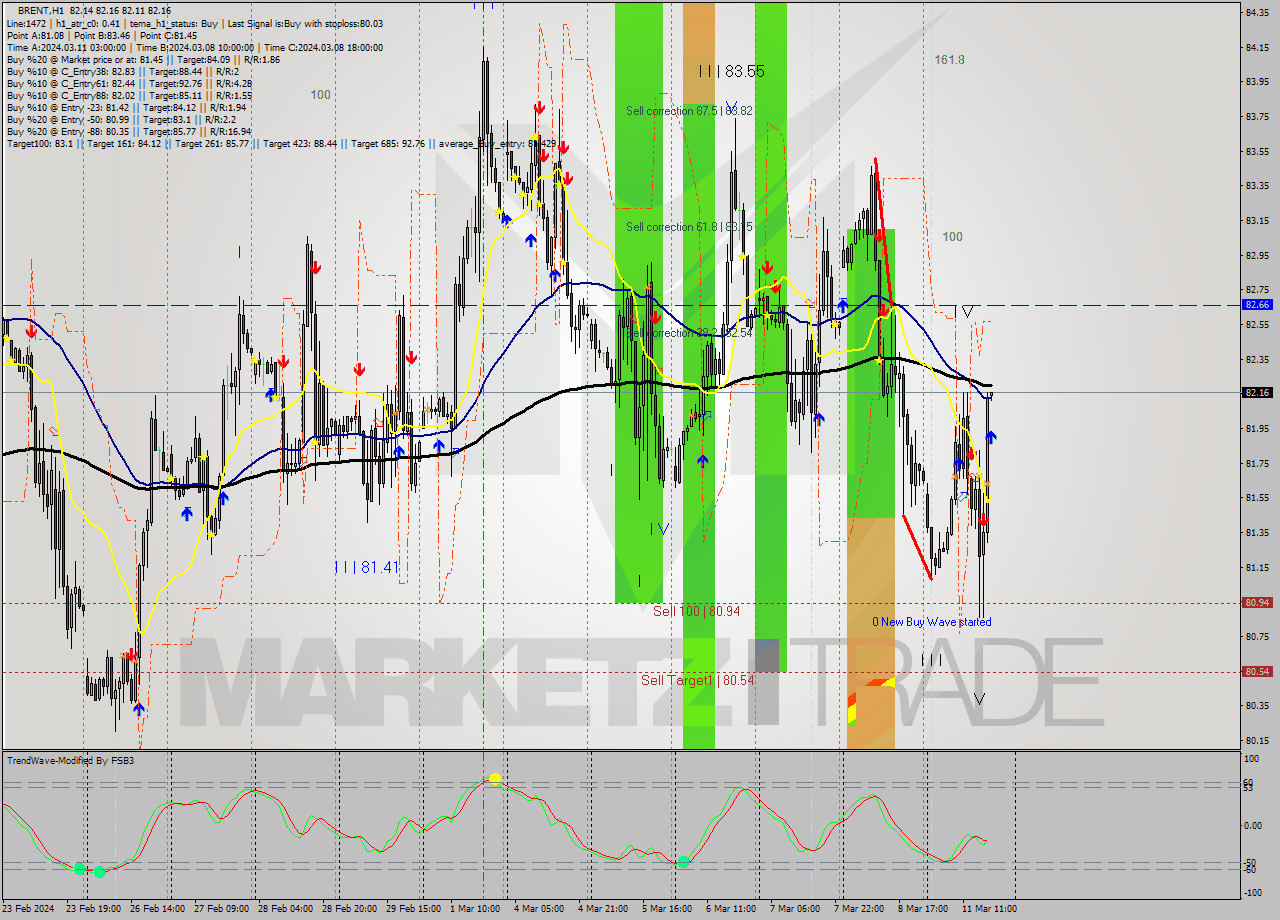
Task: Select the 'III 83.55' wave label
Action: [732, 72]
